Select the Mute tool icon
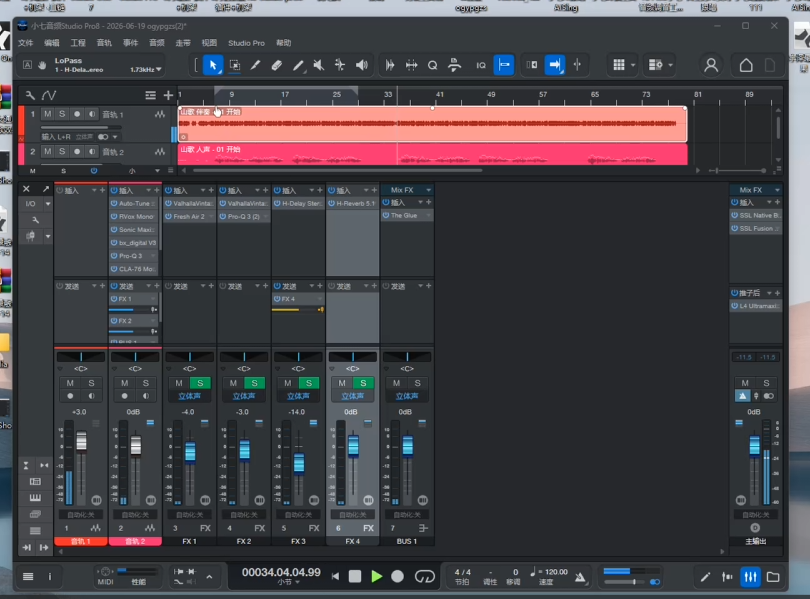This screenshot has height=599, width=810. click(319, 65)
